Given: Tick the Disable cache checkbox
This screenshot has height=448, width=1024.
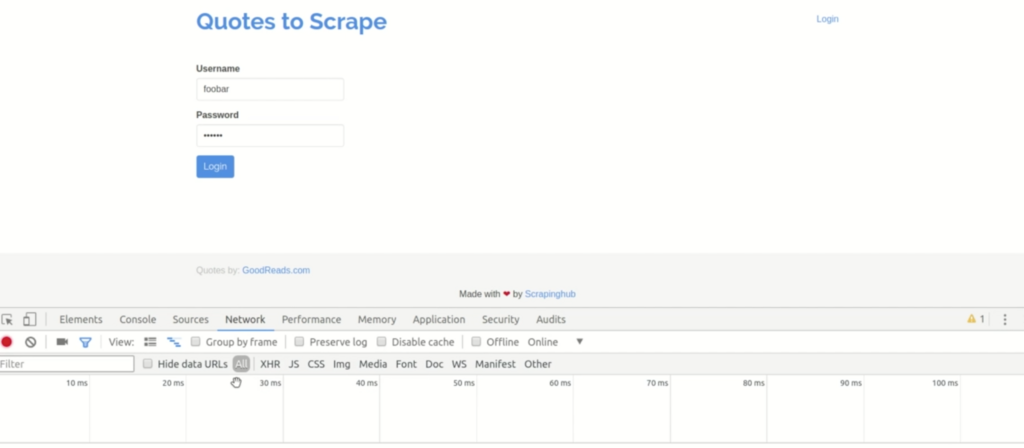Looking at the screenshot, I should 381,342.
